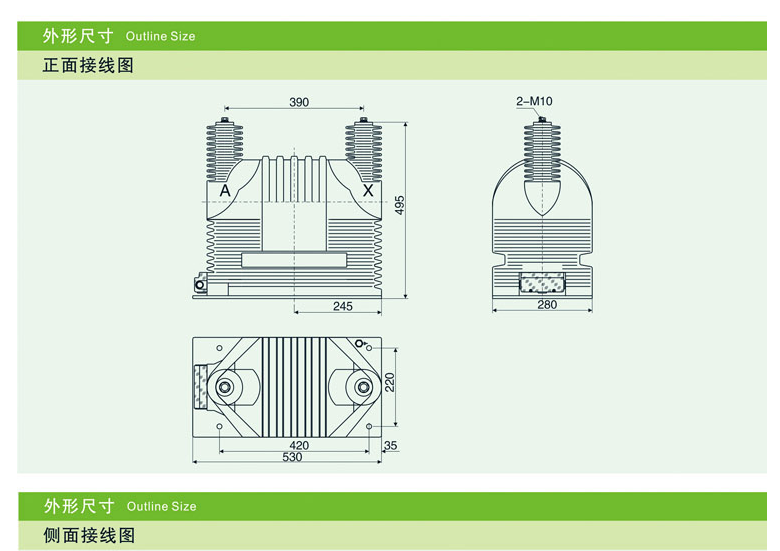Click the 245 dimension value
The height and width of the screenshot is (551, 780).
coord(343,306)
